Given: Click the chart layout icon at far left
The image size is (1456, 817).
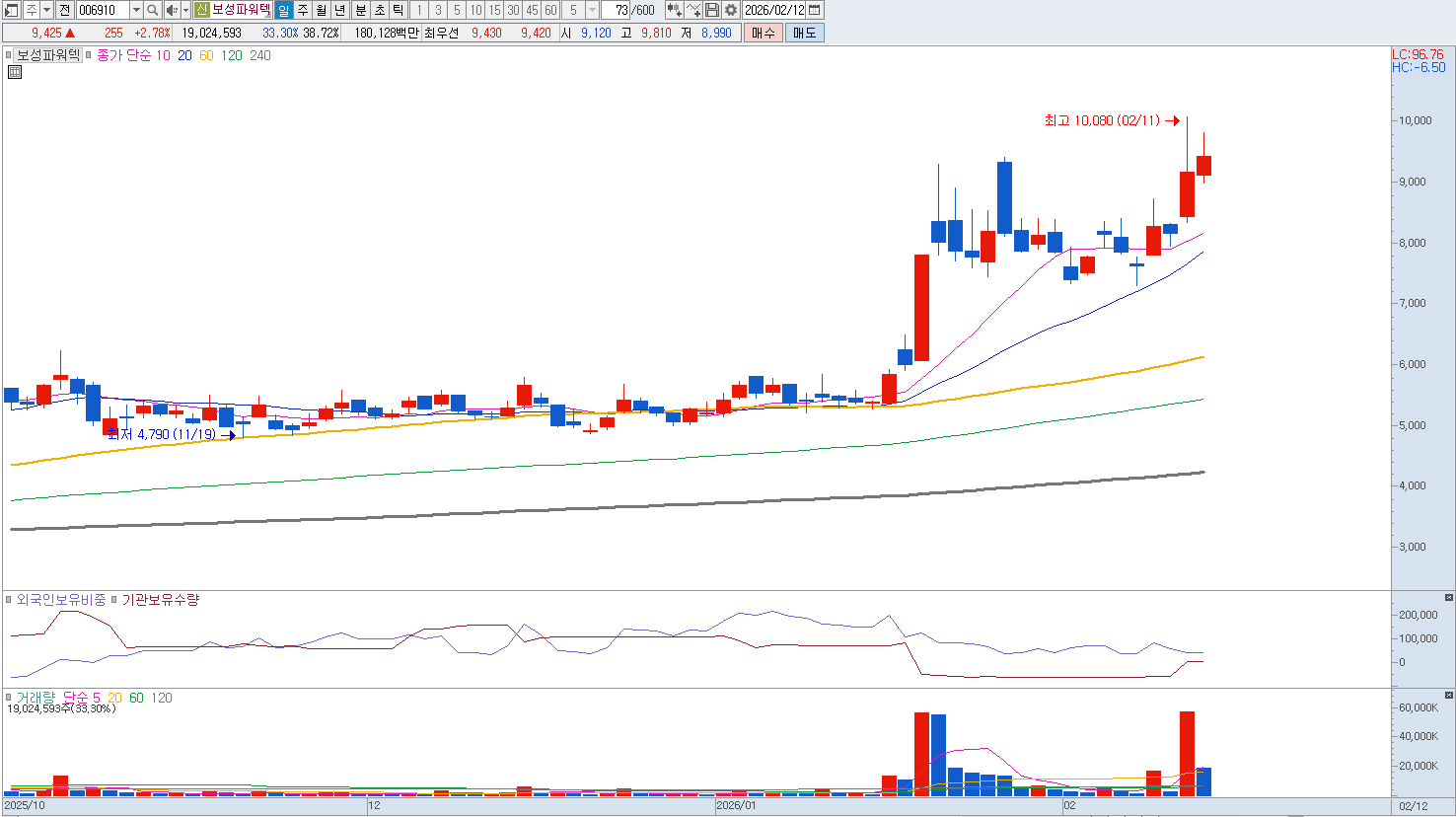Looking at the screenshot, I should (x=11, y=10).
